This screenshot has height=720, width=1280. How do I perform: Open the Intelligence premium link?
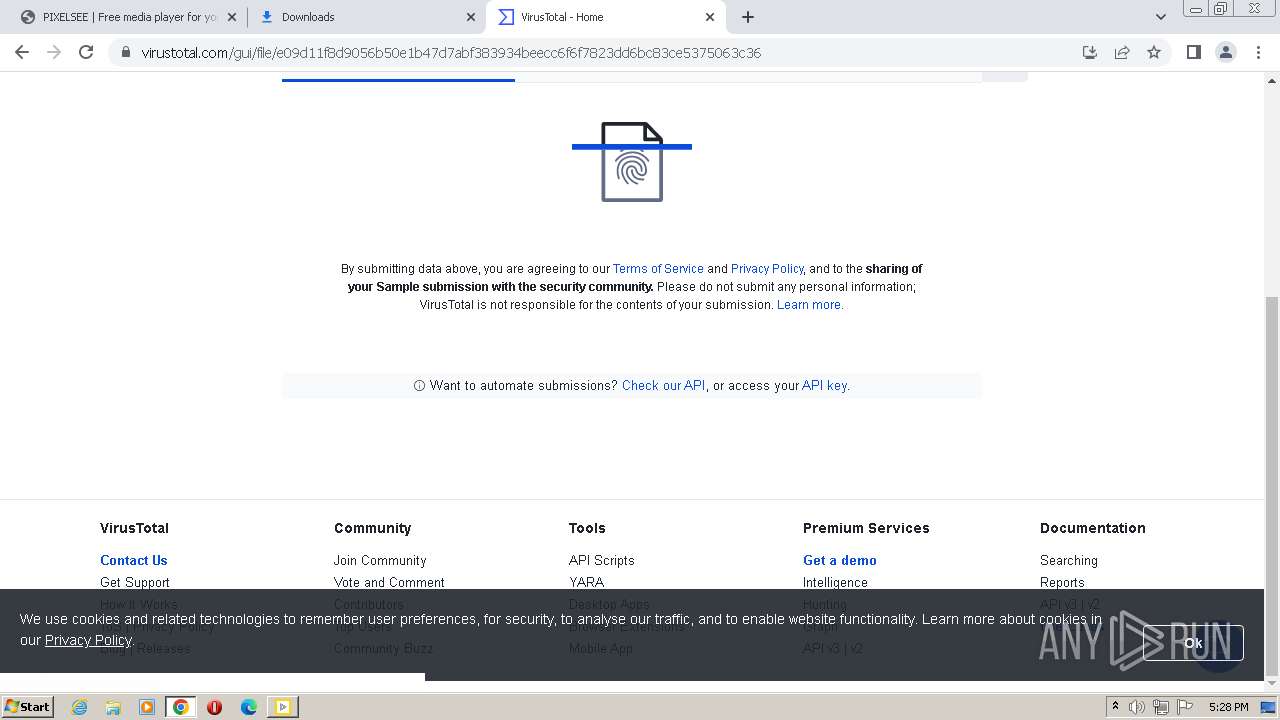[835, 582]
